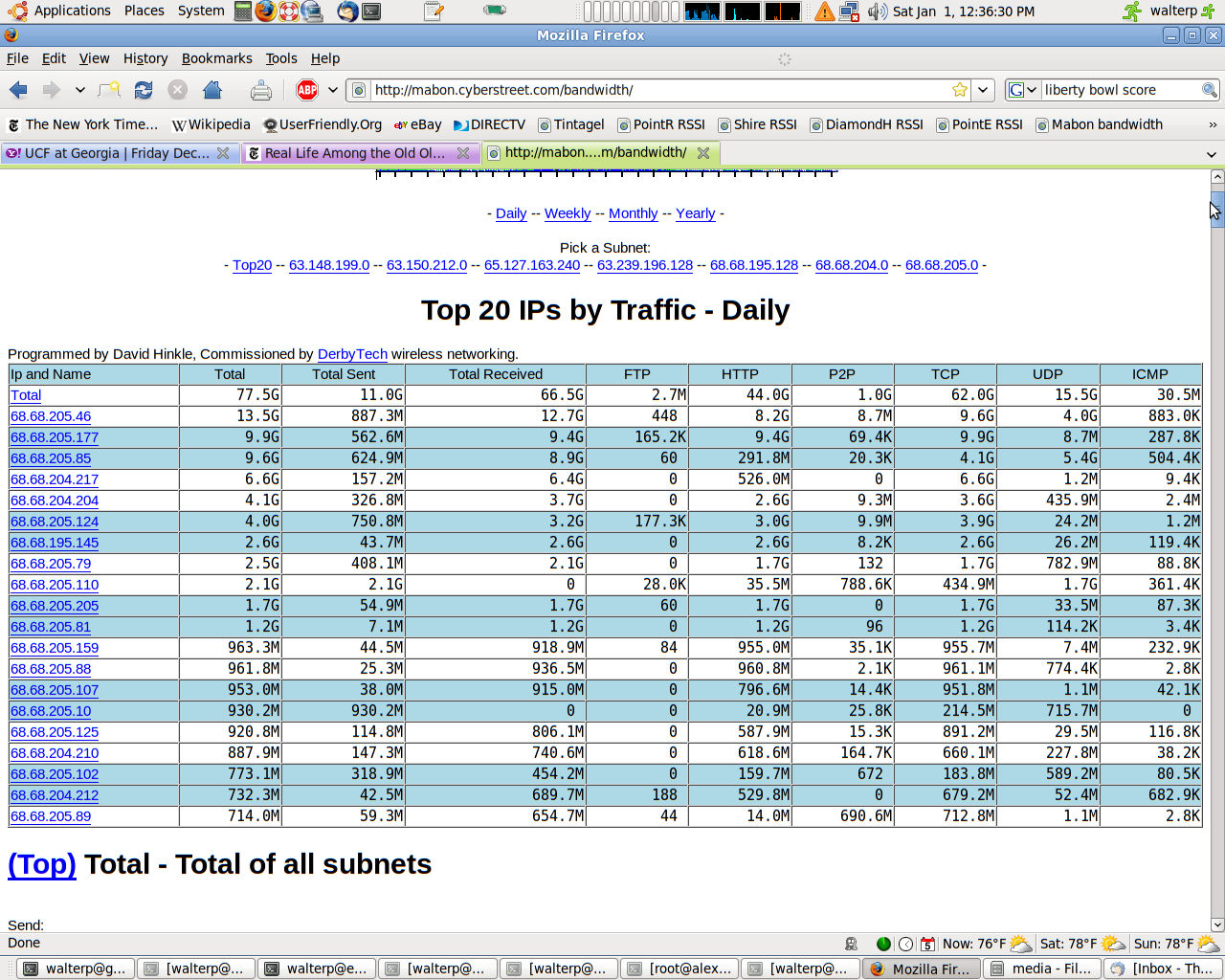Open the search engine selector dropdown
The image size is (1225, 980).
(1022, 90)
